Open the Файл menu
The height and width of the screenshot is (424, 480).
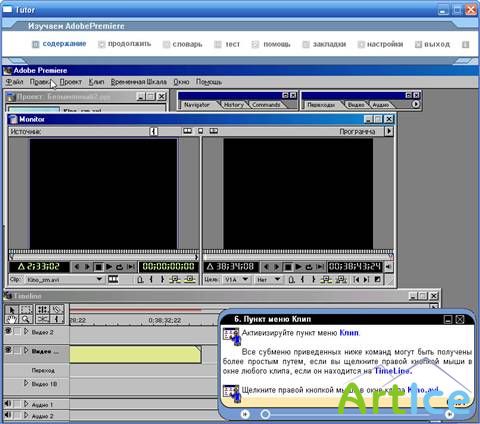pos(14,82)
